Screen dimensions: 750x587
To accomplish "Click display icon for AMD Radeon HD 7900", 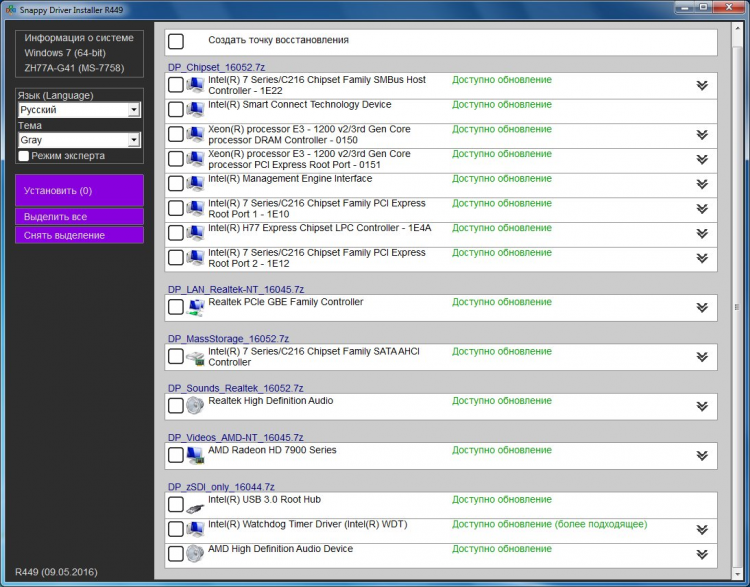I will 195,455.
